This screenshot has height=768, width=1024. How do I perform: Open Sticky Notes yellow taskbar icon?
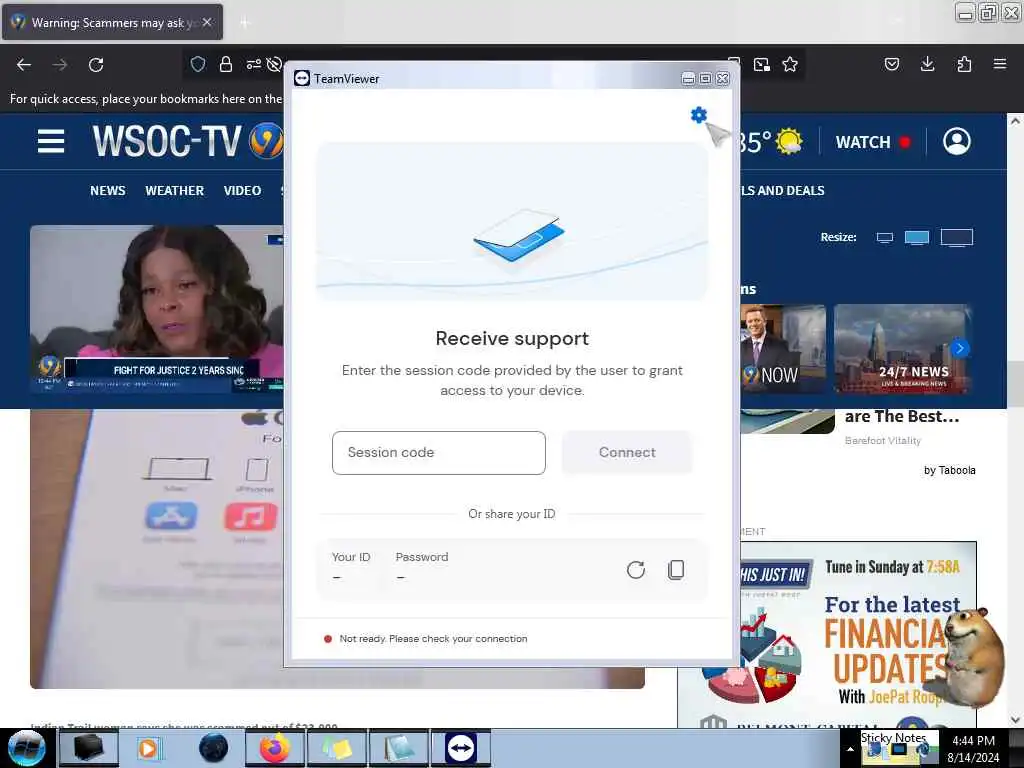(336, 748)
